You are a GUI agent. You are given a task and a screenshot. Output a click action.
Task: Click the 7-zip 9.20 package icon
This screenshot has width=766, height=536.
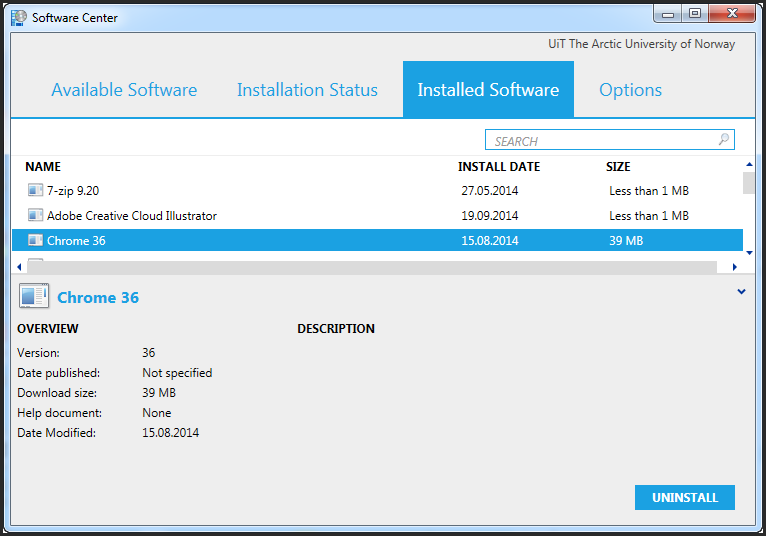coord(35,190)
